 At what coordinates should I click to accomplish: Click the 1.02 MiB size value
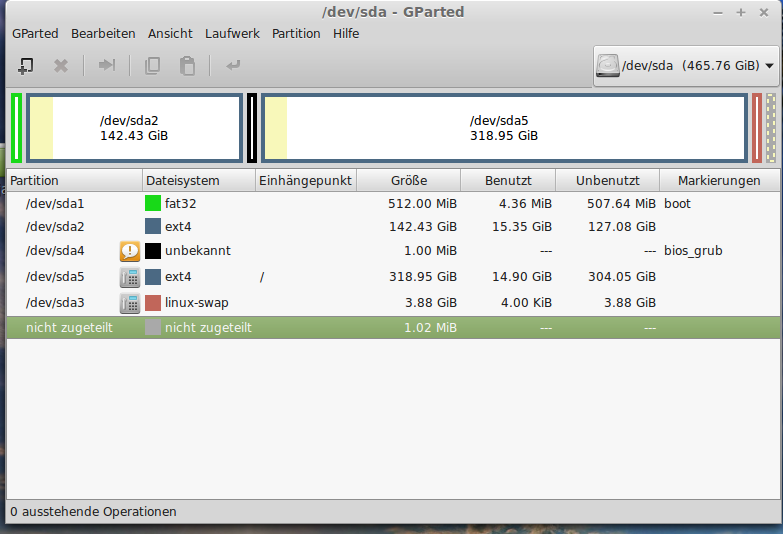point(430,328)
